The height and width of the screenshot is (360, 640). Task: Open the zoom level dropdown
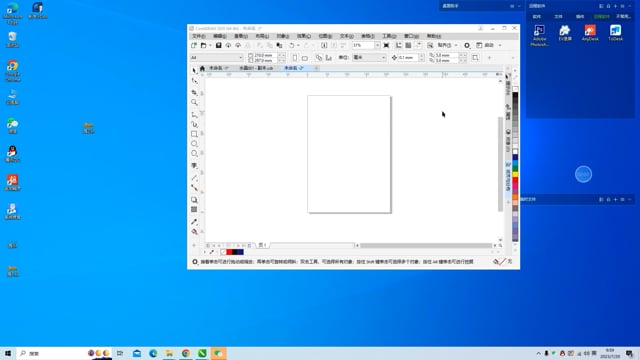pos(377,45)
